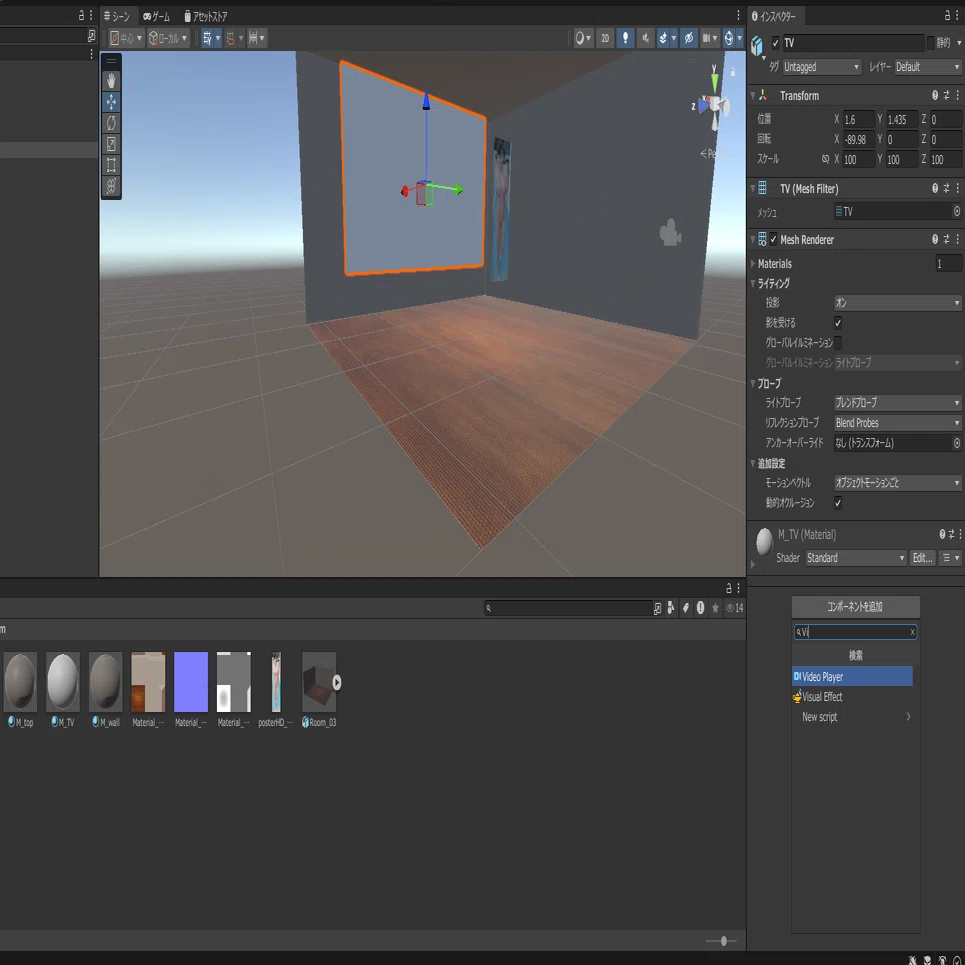Viewport: 965px width, 965px height.
Task: Select the Rotate tool
Action: coord(111,122)
